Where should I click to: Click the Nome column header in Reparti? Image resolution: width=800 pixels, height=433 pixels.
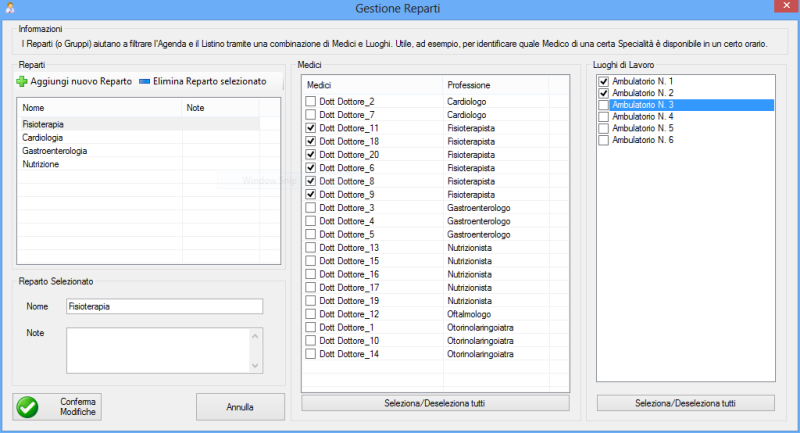point(99,108)
